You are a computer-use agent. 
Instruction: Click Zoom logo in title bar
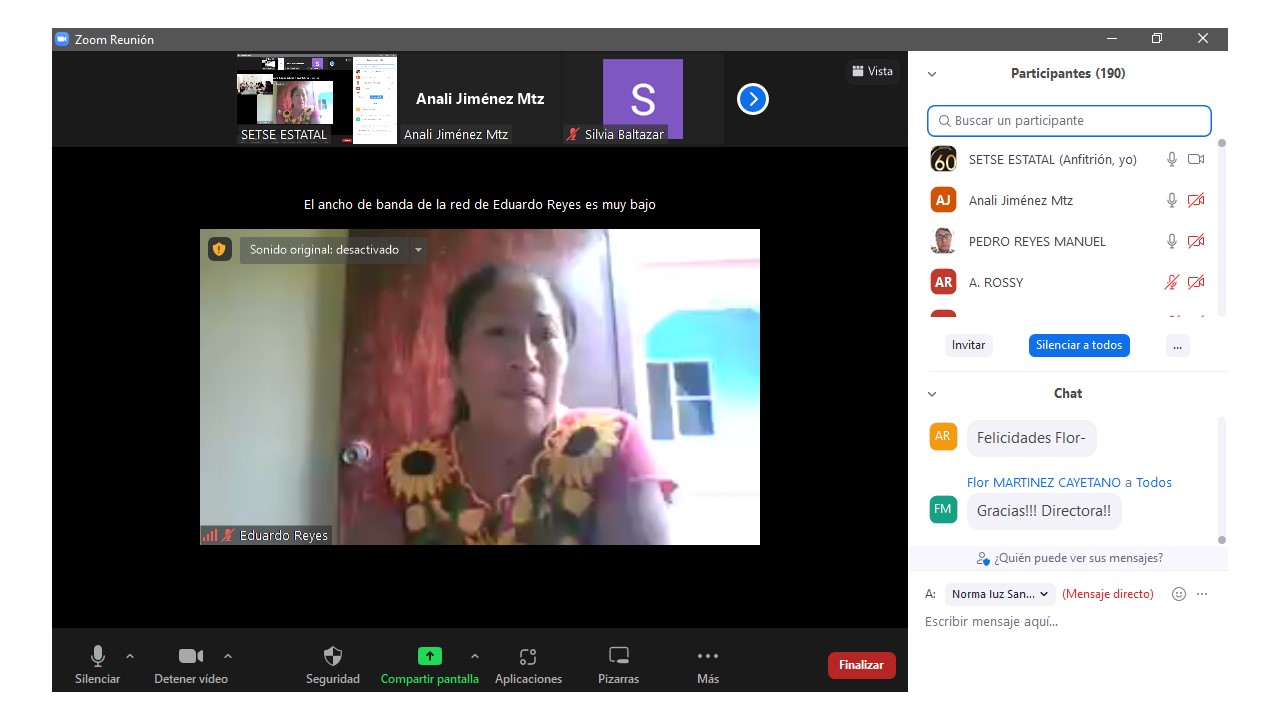tap(62, 39)
